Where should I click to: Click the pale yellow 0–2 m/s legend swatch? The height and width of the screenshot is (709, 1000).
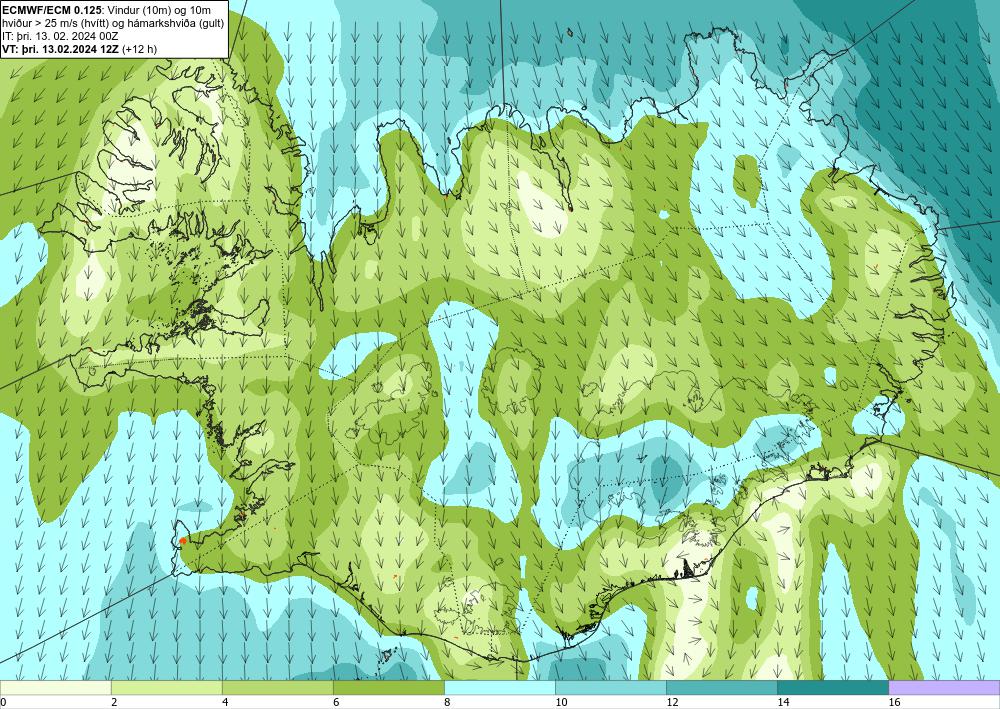(x=55, y=687)
